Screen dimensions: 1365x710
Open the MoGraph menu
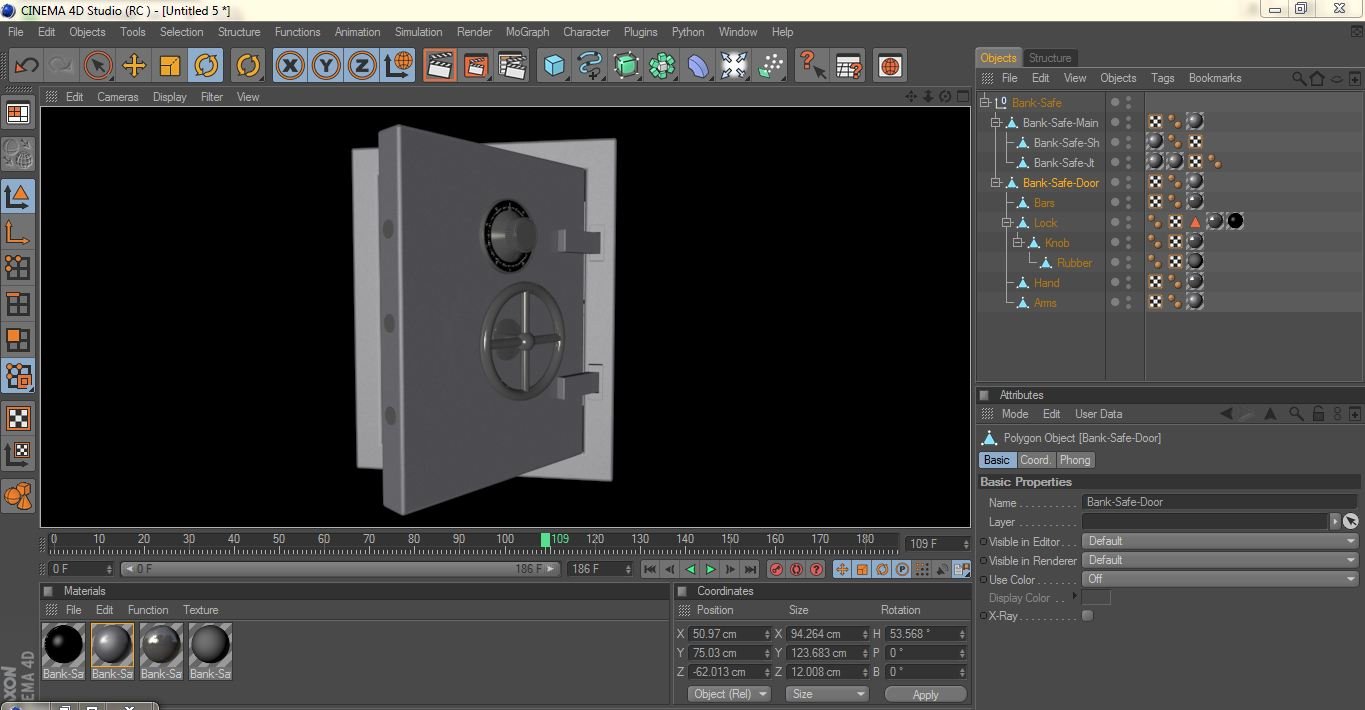[526, 31]
